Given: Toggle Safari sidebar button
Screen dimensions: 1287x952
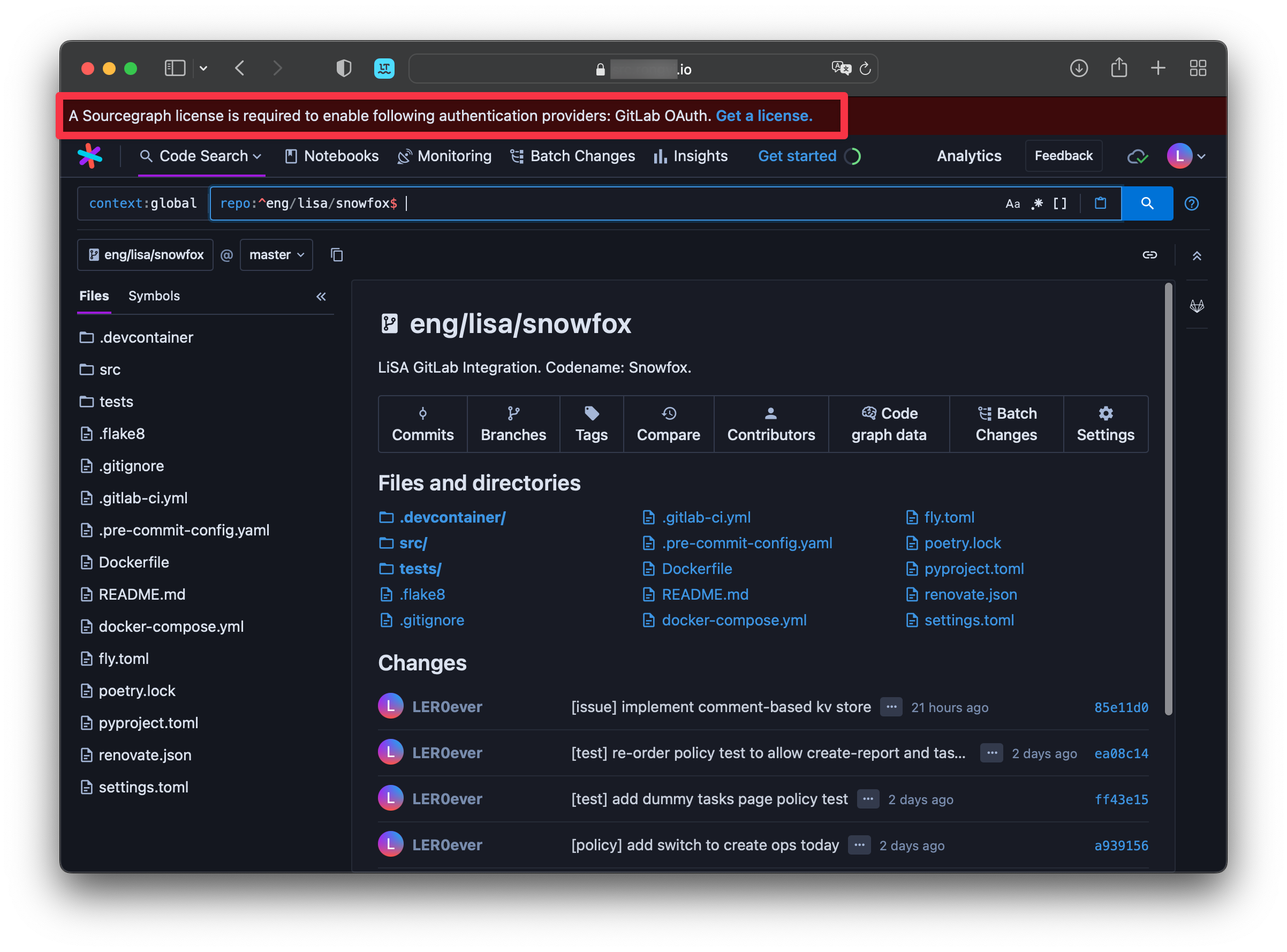Looking at the screenshot, I should (x=175, y=69).
